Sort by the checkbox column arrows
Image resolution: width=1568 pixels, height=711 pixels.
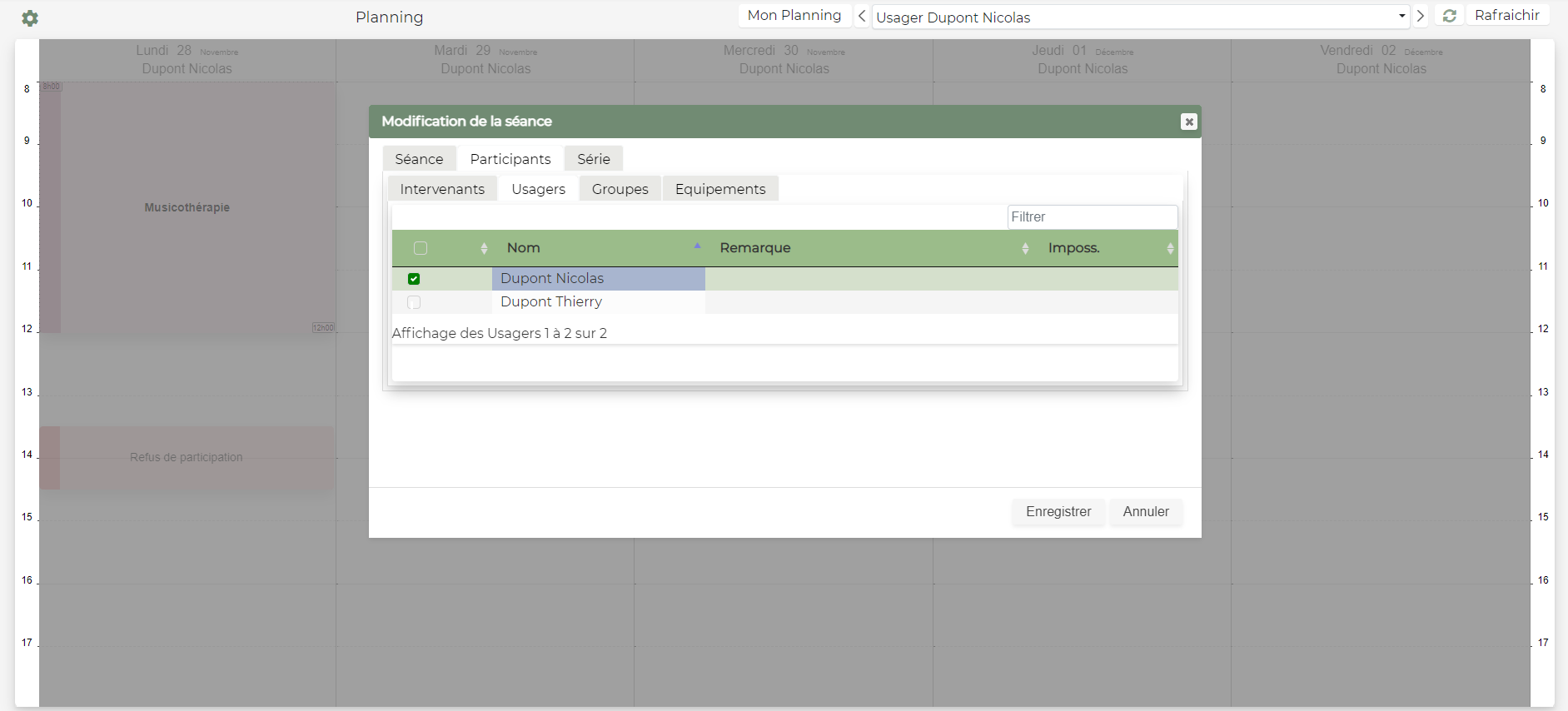(484, 248)
